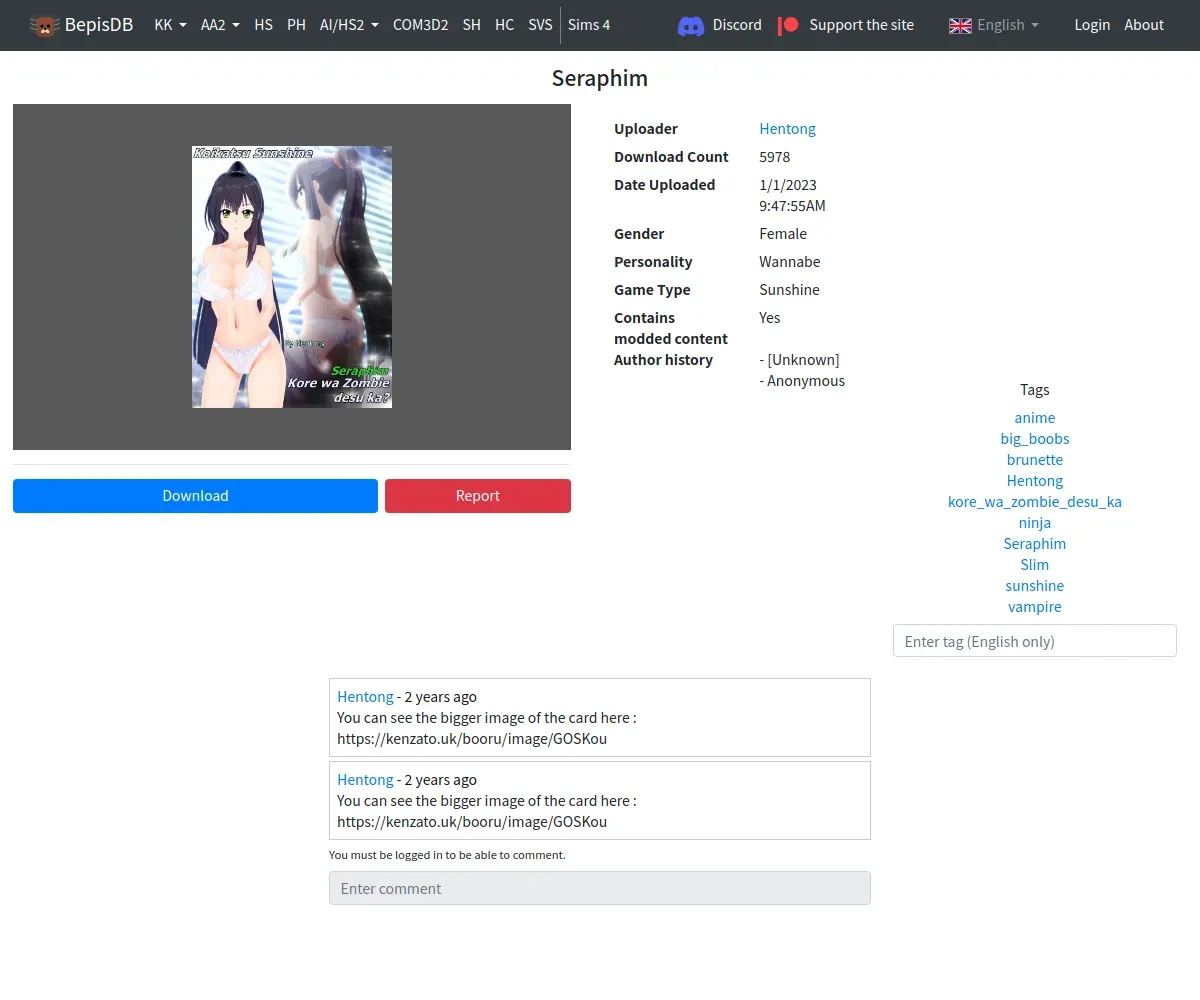Click the BepisDB logo icon

point(44,25)
